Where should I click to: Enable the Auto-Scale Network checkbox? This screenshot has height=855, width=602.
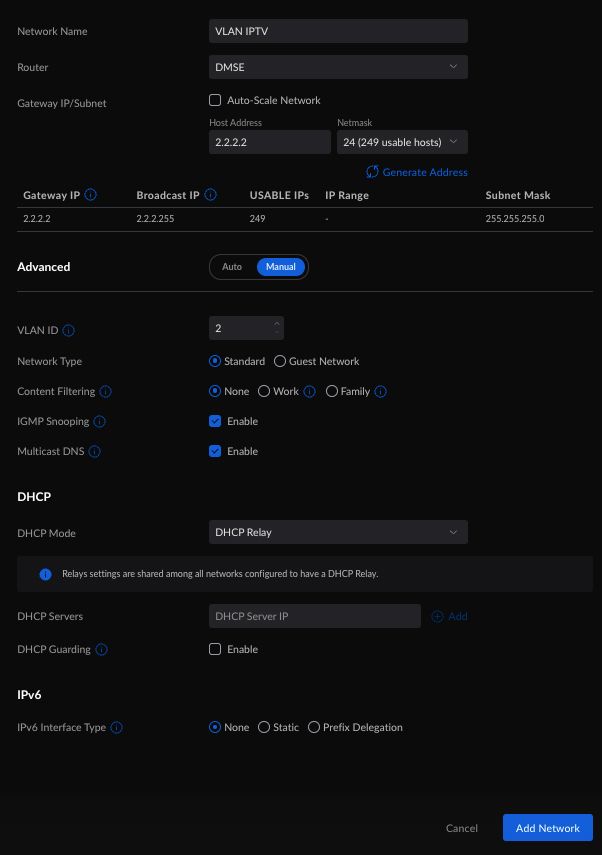pos(215,100)
